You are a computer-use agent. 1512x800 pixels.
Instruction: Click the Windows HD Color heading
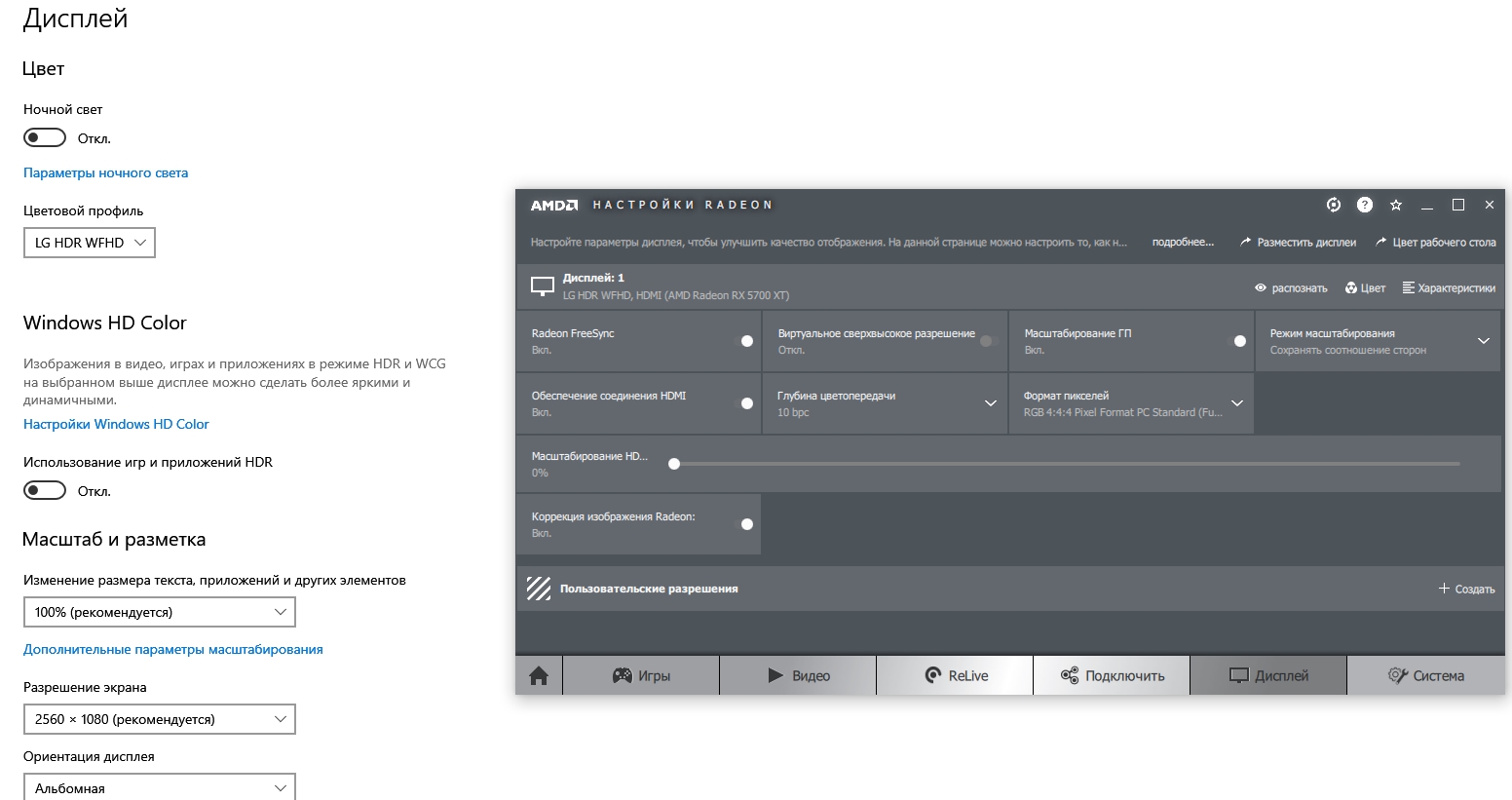click(x=105, y=323)
